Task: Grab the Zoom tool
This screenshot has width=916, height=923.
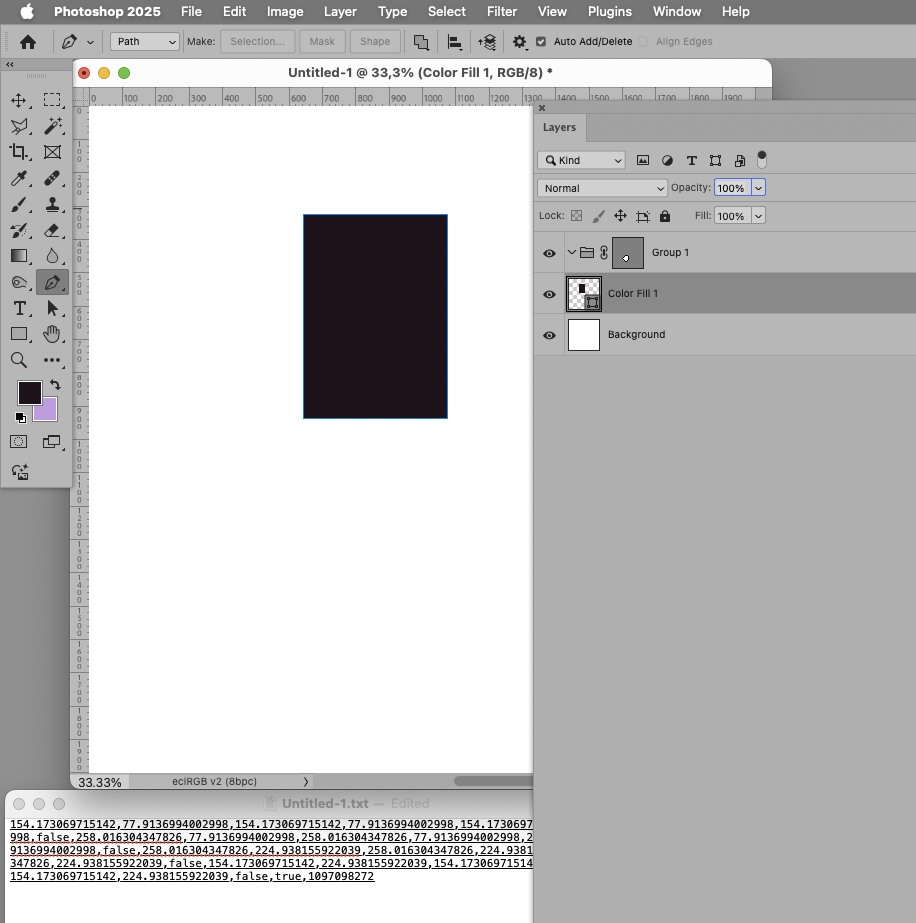Action: (18, 360)
